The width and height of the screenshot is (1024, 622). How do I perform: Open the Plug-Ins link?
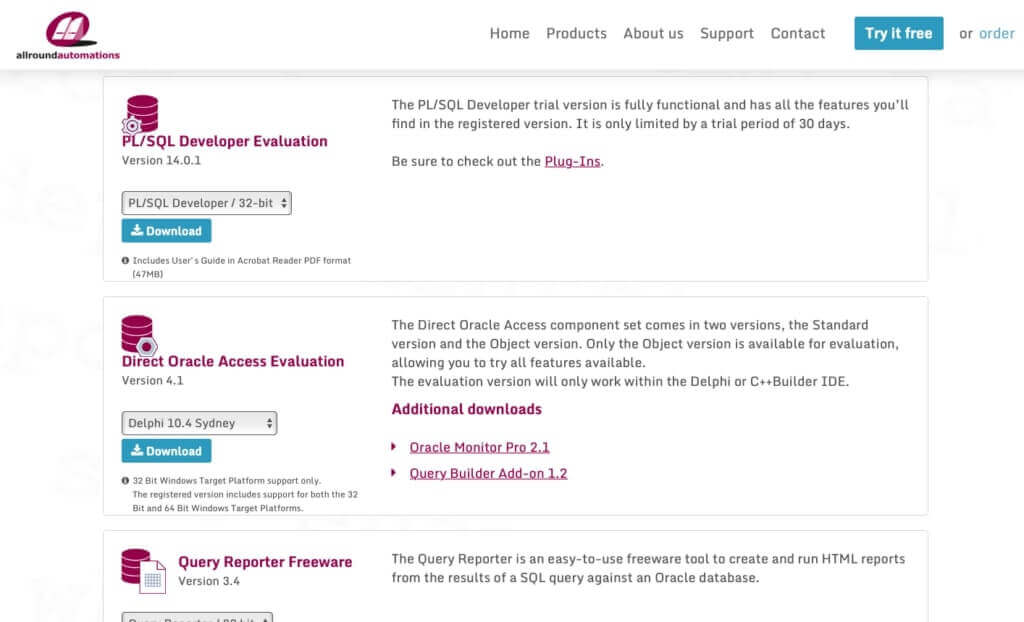[x=572, y=161]
